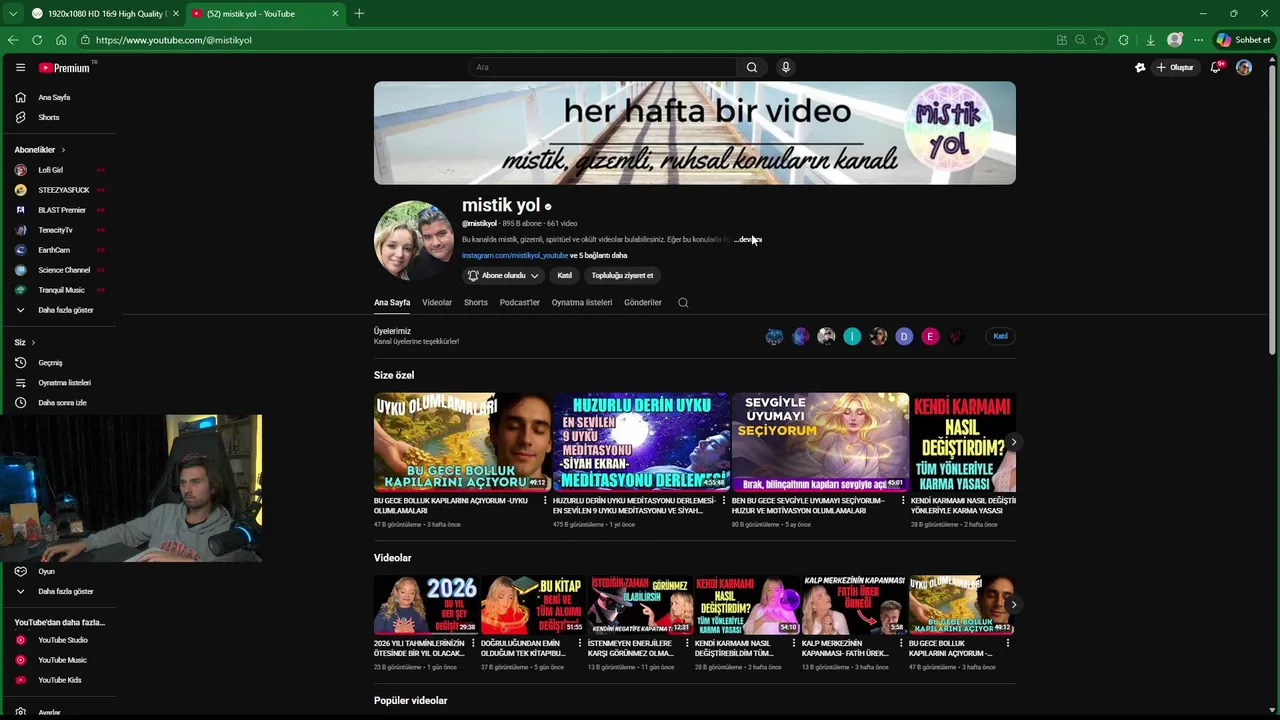1280x720 pixels.
Task: Show next videos in Size özel row
Action: 1013,442
